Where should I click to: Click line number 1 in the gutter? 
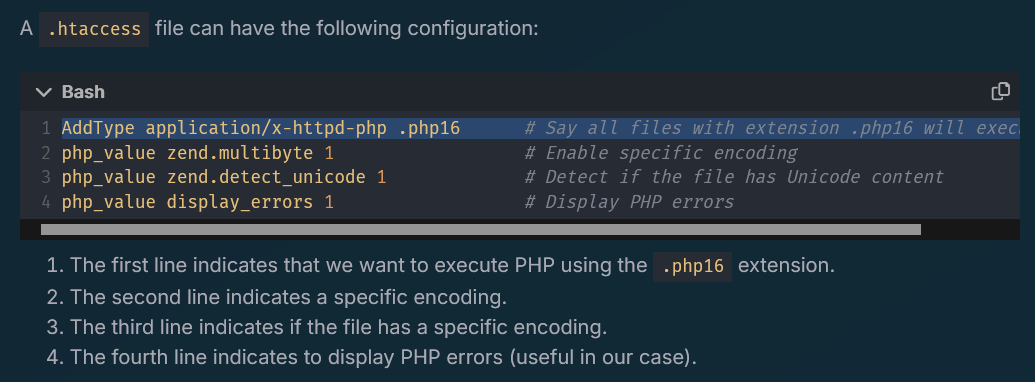point(46,129)
